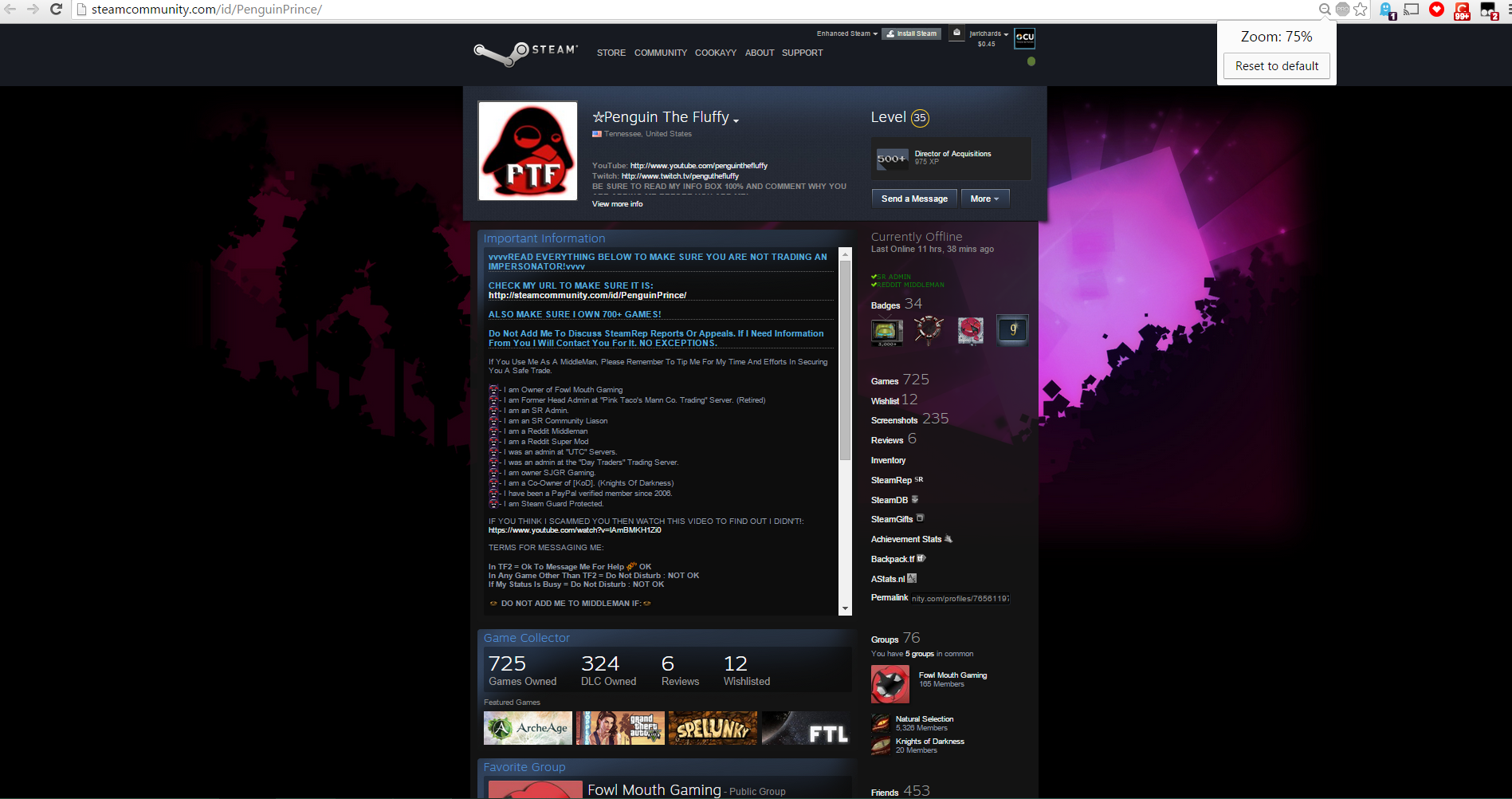This screenshot has width=1512, height=799.
Task: Click the browser forward arrow
Action: 33,9
